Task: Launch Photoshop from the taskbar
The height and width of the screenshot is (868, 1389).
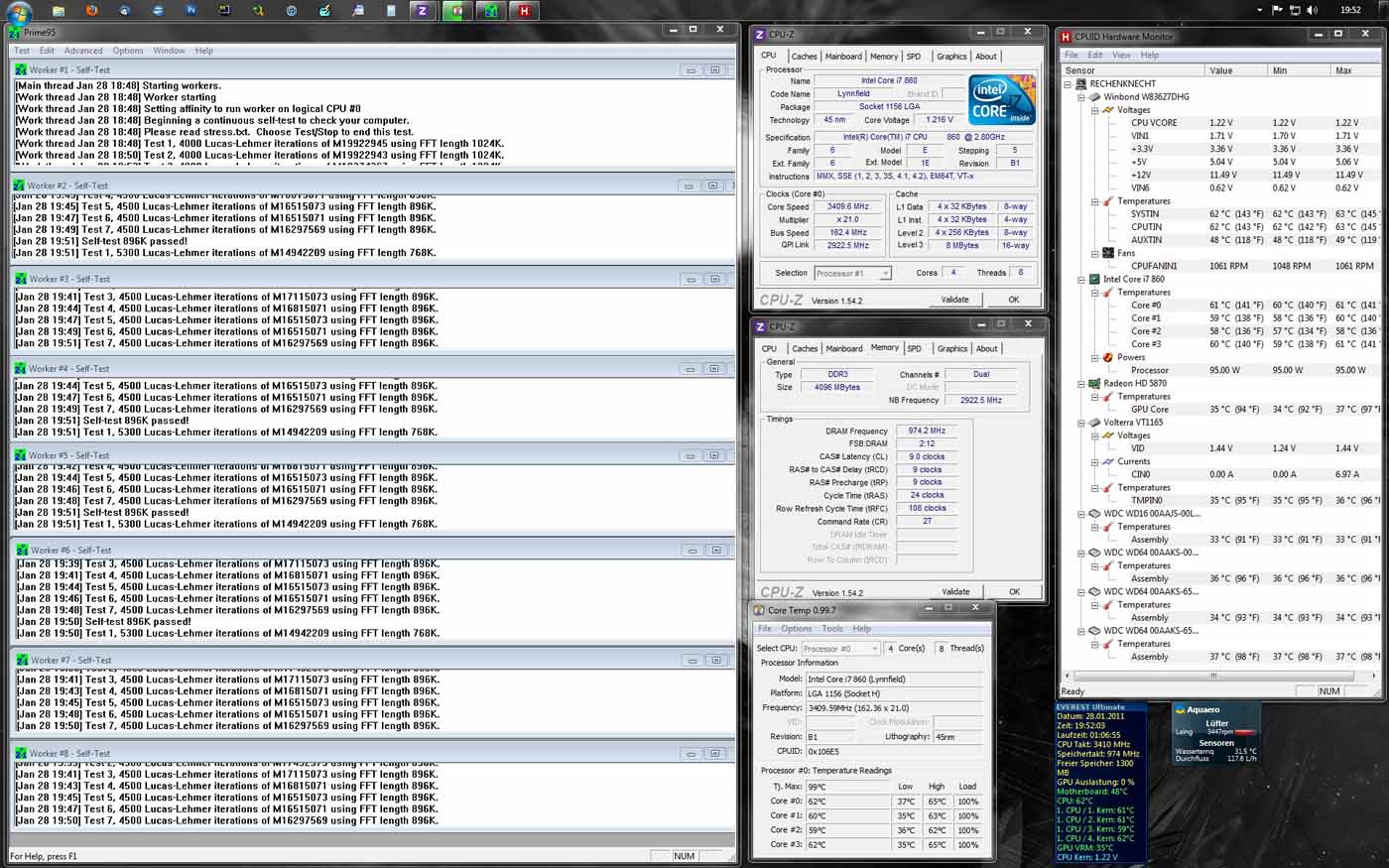Action: click(x=191, y=11)
